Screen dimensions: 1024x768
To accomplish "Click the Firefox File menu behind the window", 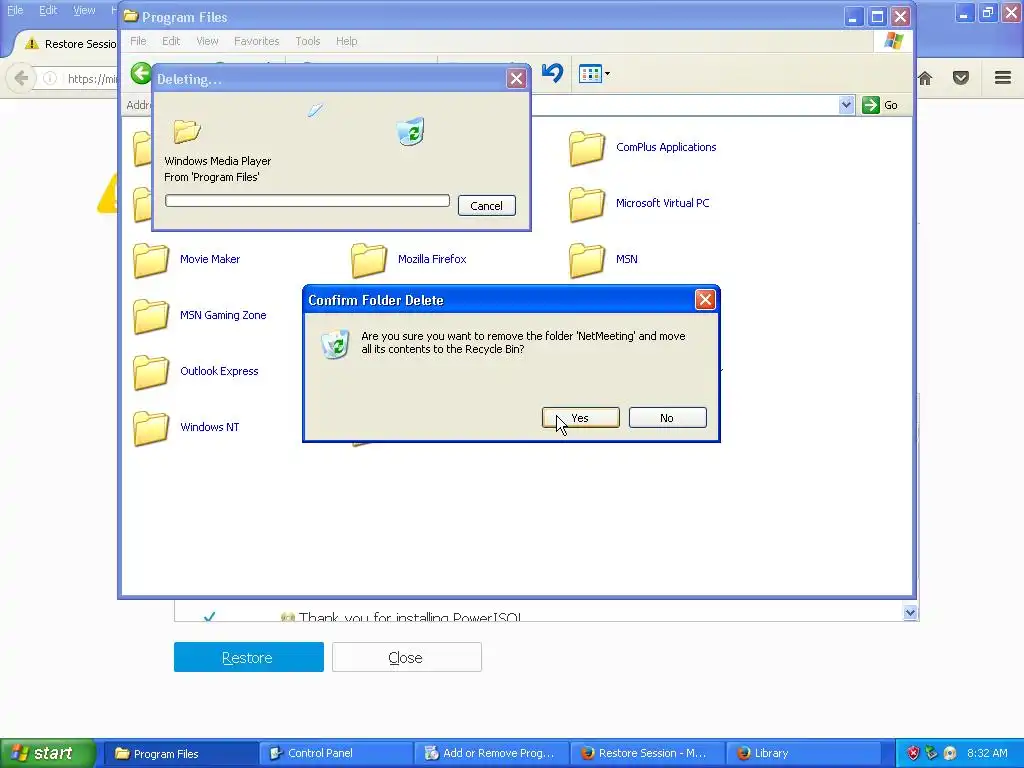I will [x=15, y=10].
